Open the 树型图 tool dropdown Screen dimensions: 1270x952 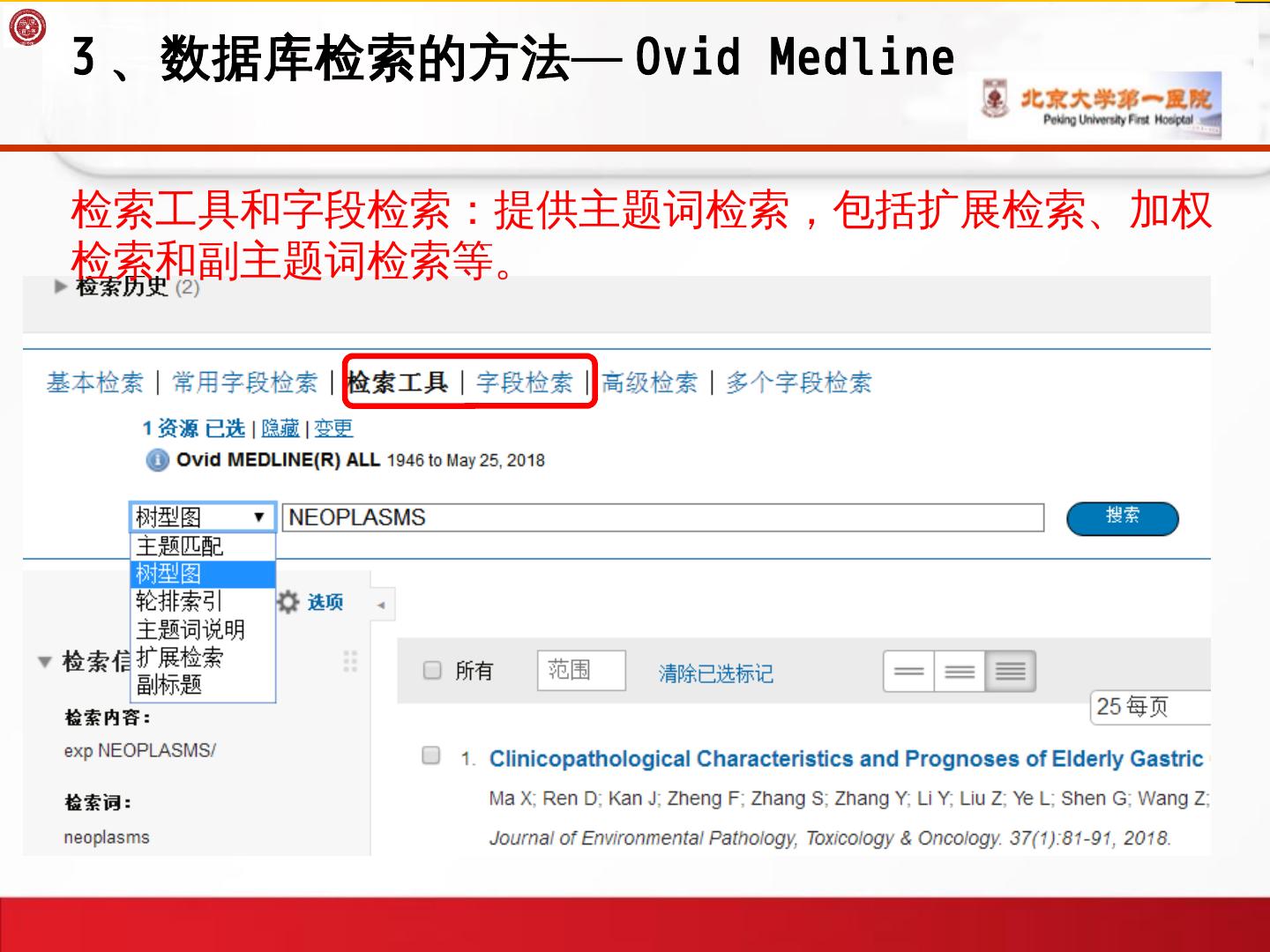click(x=203, y=517)
